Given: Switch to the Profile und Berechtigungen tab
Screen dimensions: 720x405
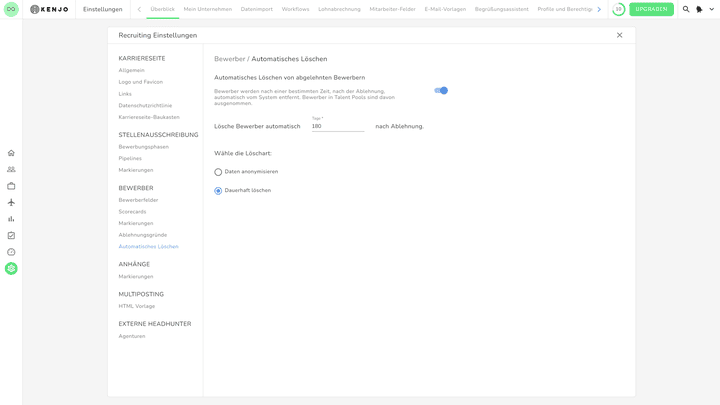Looking at the screenshot, I should [x=565, y=9].
